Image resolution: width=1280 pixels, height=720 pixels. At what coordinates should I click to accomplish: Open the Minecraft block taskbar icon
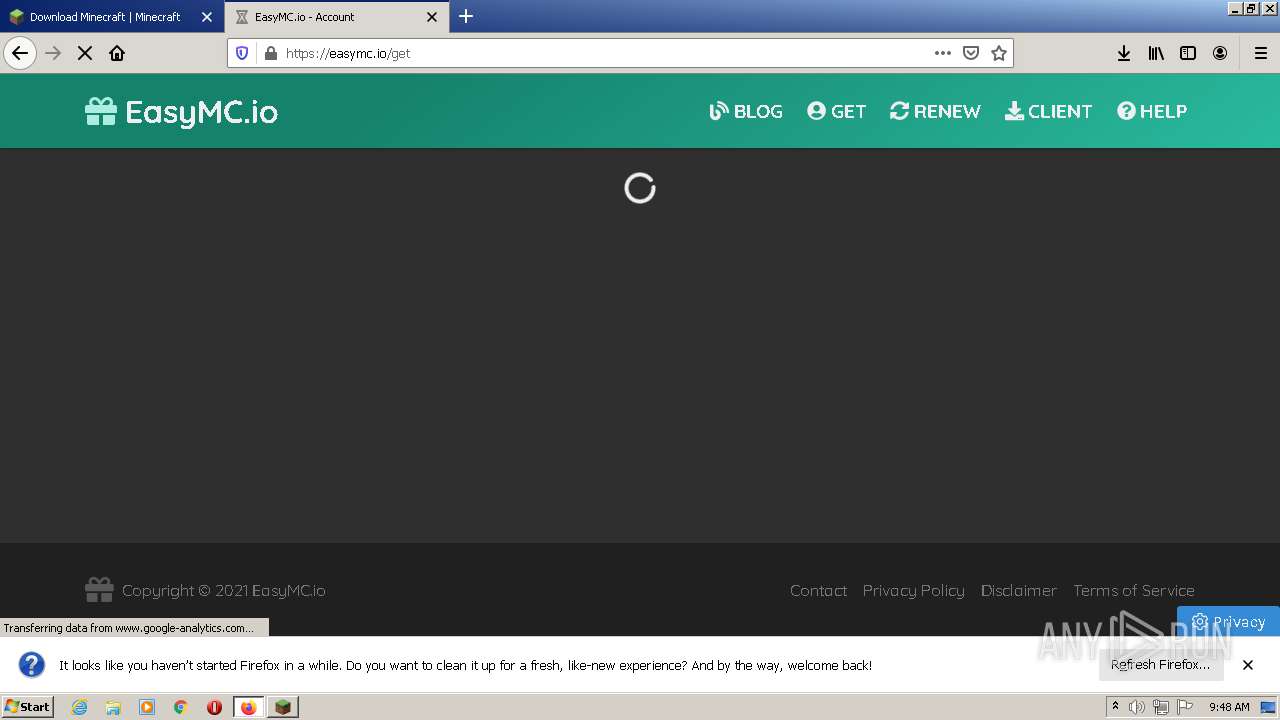click(x=283, y=707)
